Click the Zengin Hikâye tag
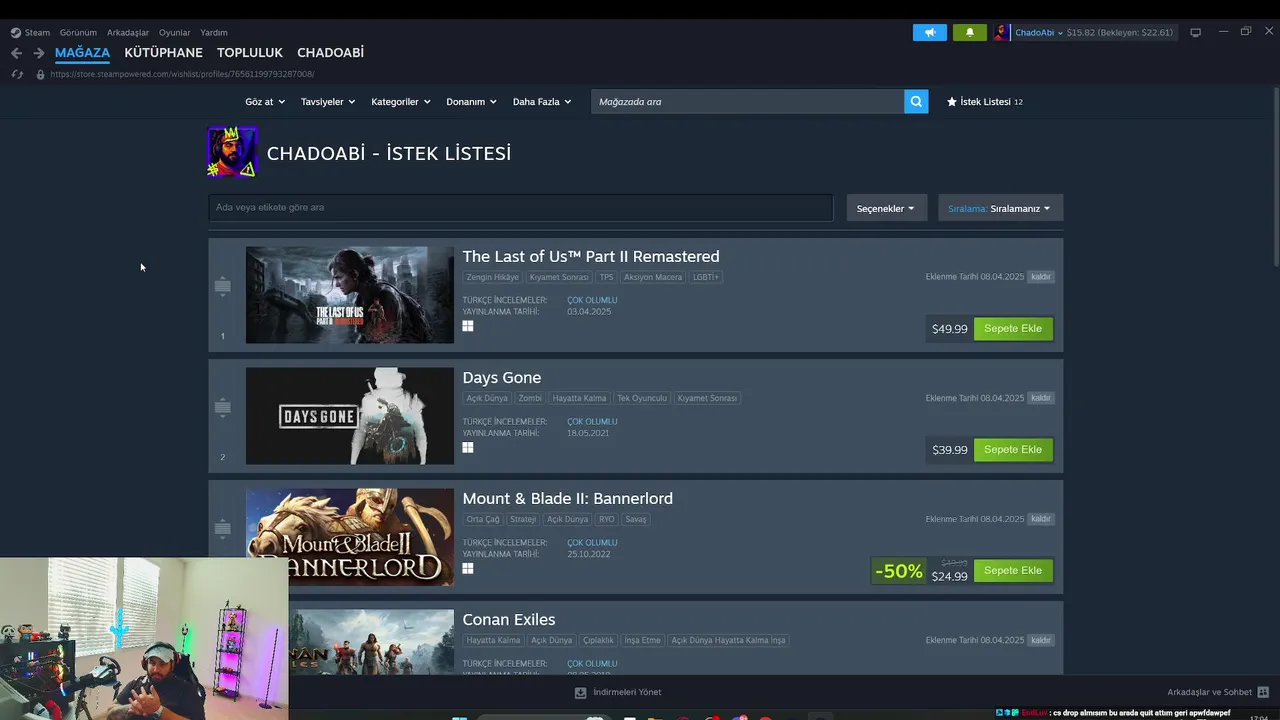 point(493,277)
